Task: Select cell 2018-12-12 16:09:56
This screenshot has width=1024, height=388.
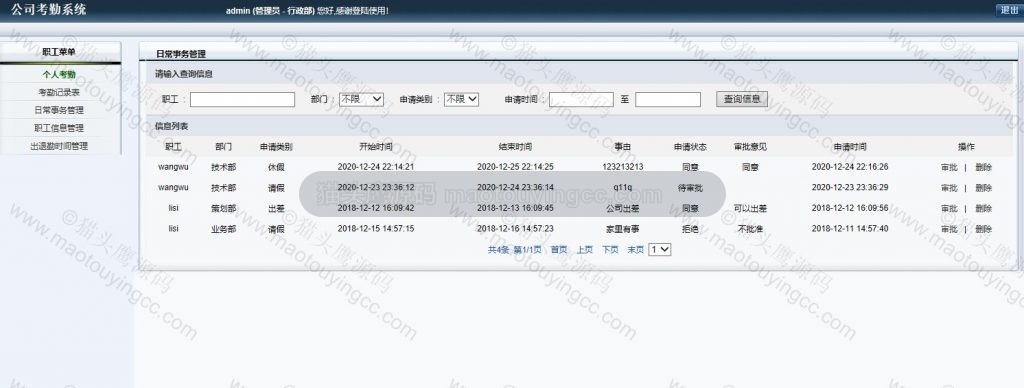Action: [850, 209]
